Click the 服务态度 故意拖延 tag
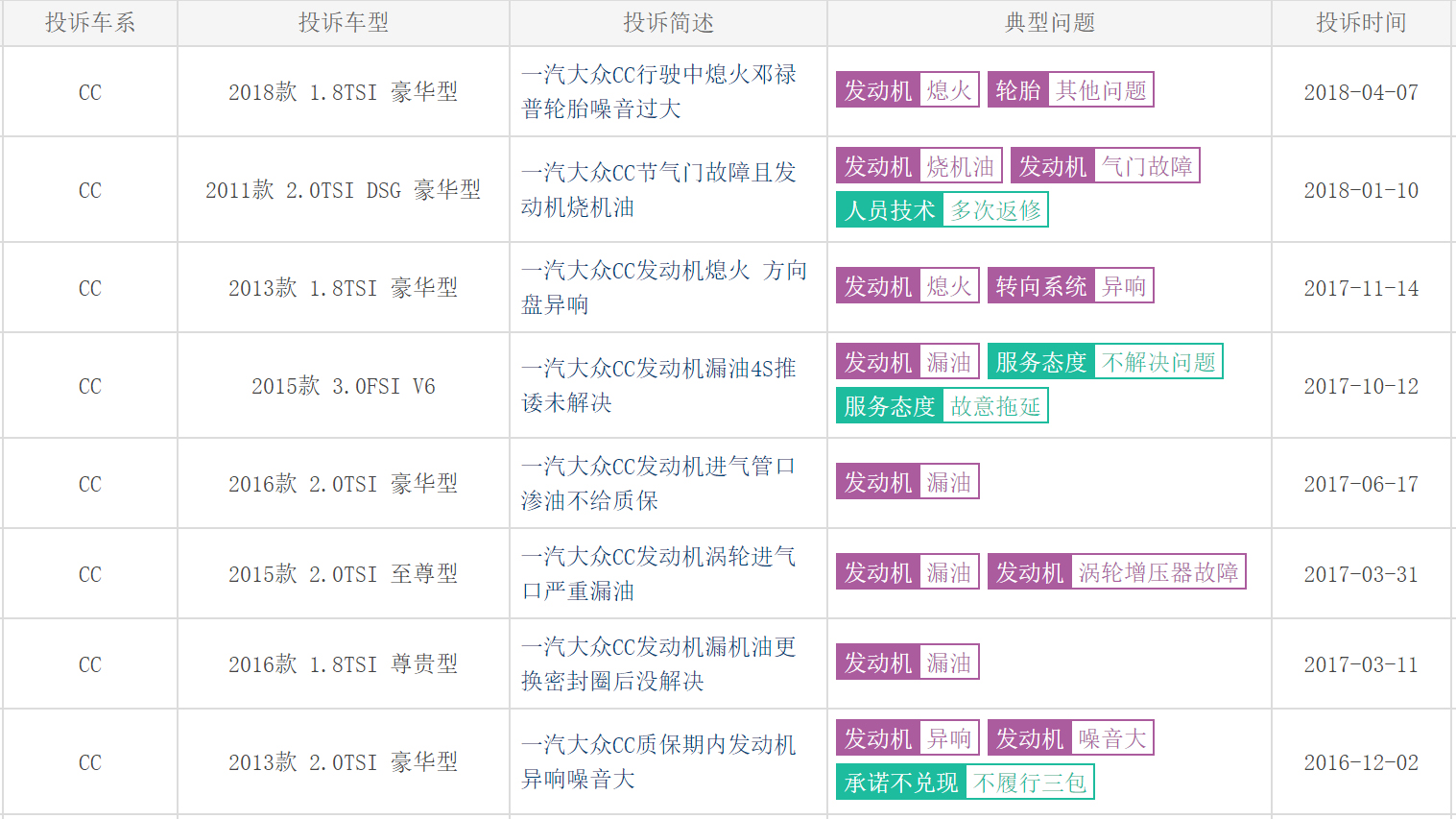1456x819 pixels. click(x=942, y=406)
